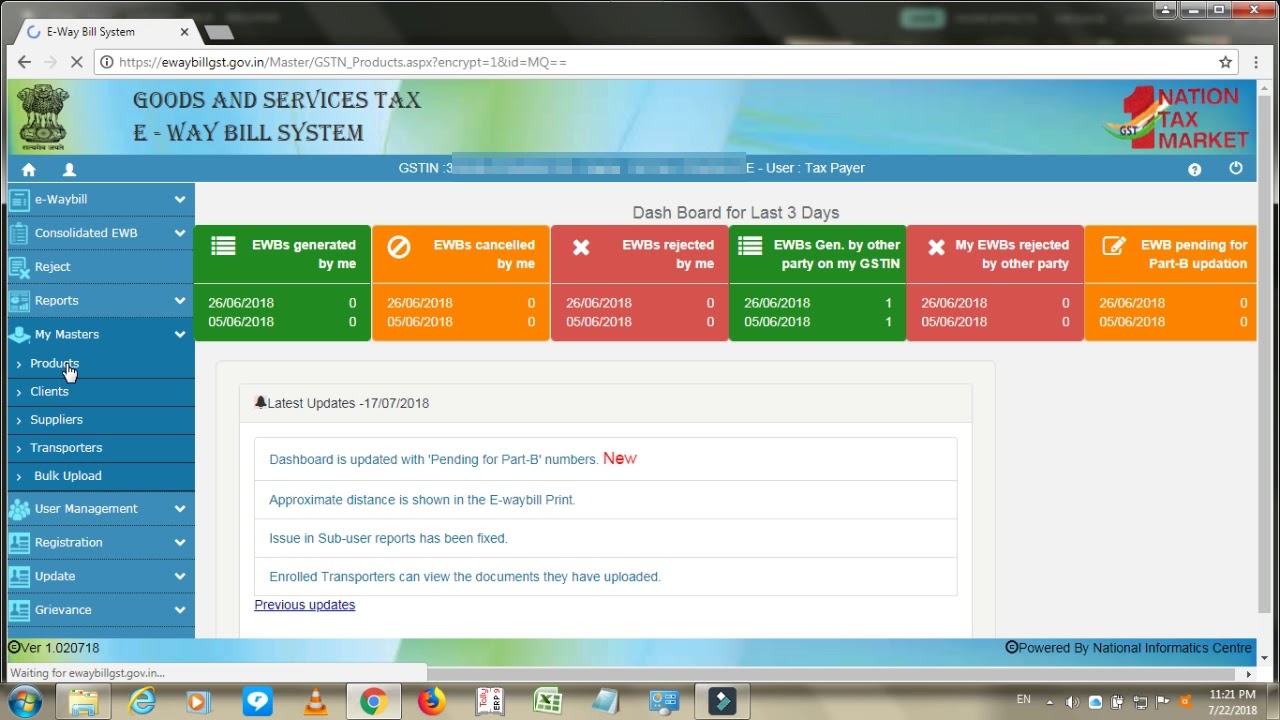Click 'Issue in Sub-user reports' update notice
This screenshot has width=1280, height=720.
tap(388, 538)
